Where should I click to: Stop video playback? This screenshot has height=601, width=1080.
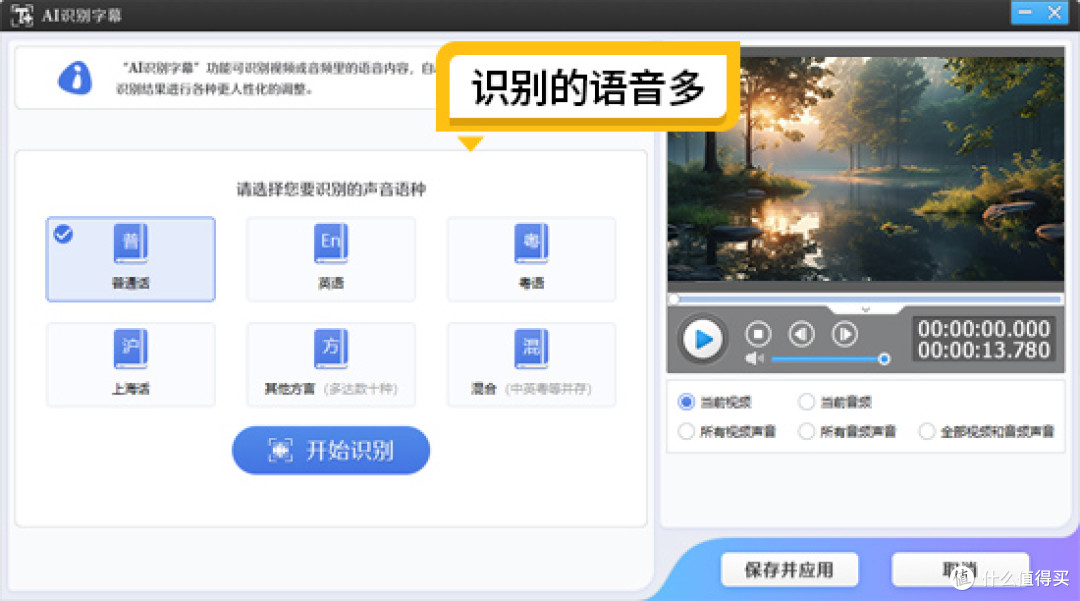[758, 335]
